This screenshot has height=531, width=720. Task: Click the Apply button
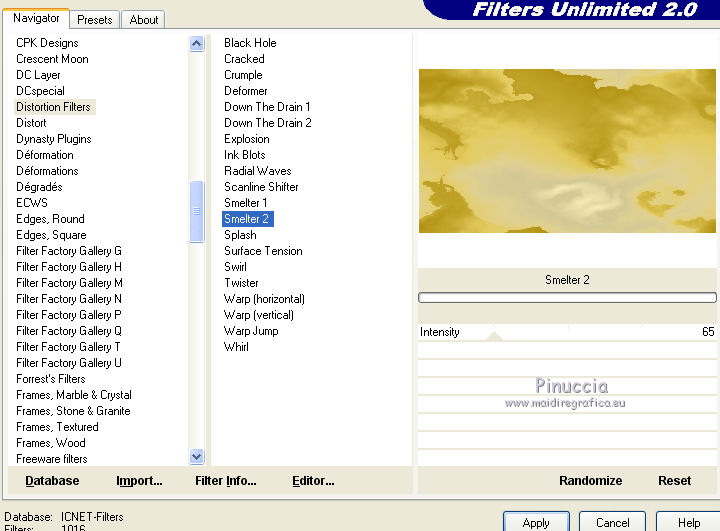point(536,522)
